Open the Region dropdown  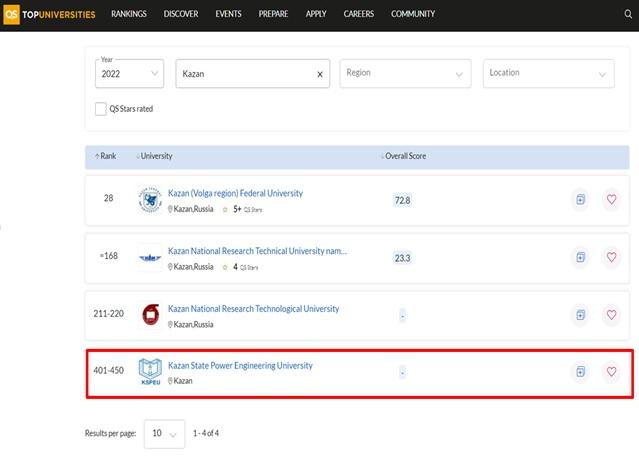coord(405,73)
